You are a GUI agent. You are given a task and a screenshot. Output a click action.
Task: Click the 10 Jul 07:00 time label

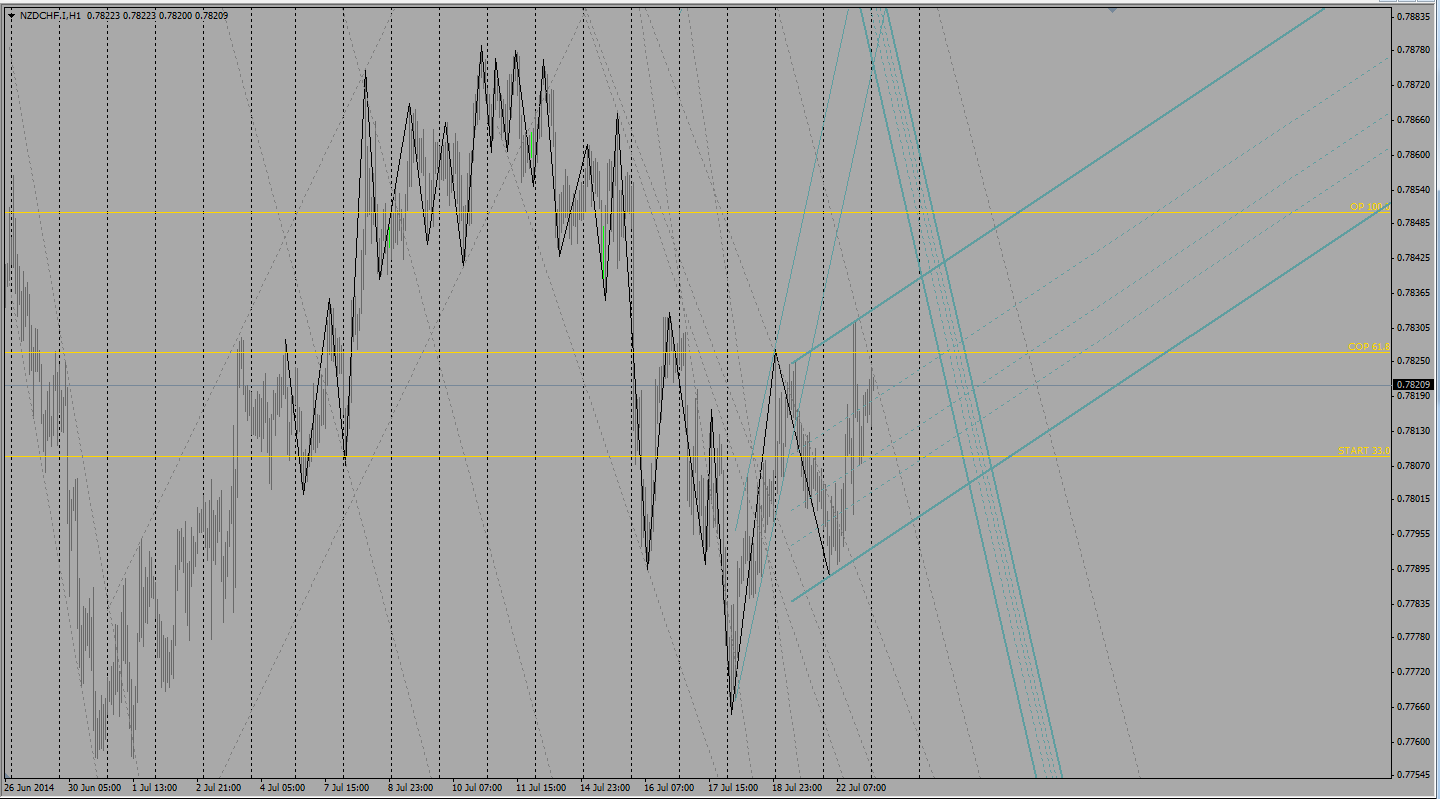(x=477, y=788)
